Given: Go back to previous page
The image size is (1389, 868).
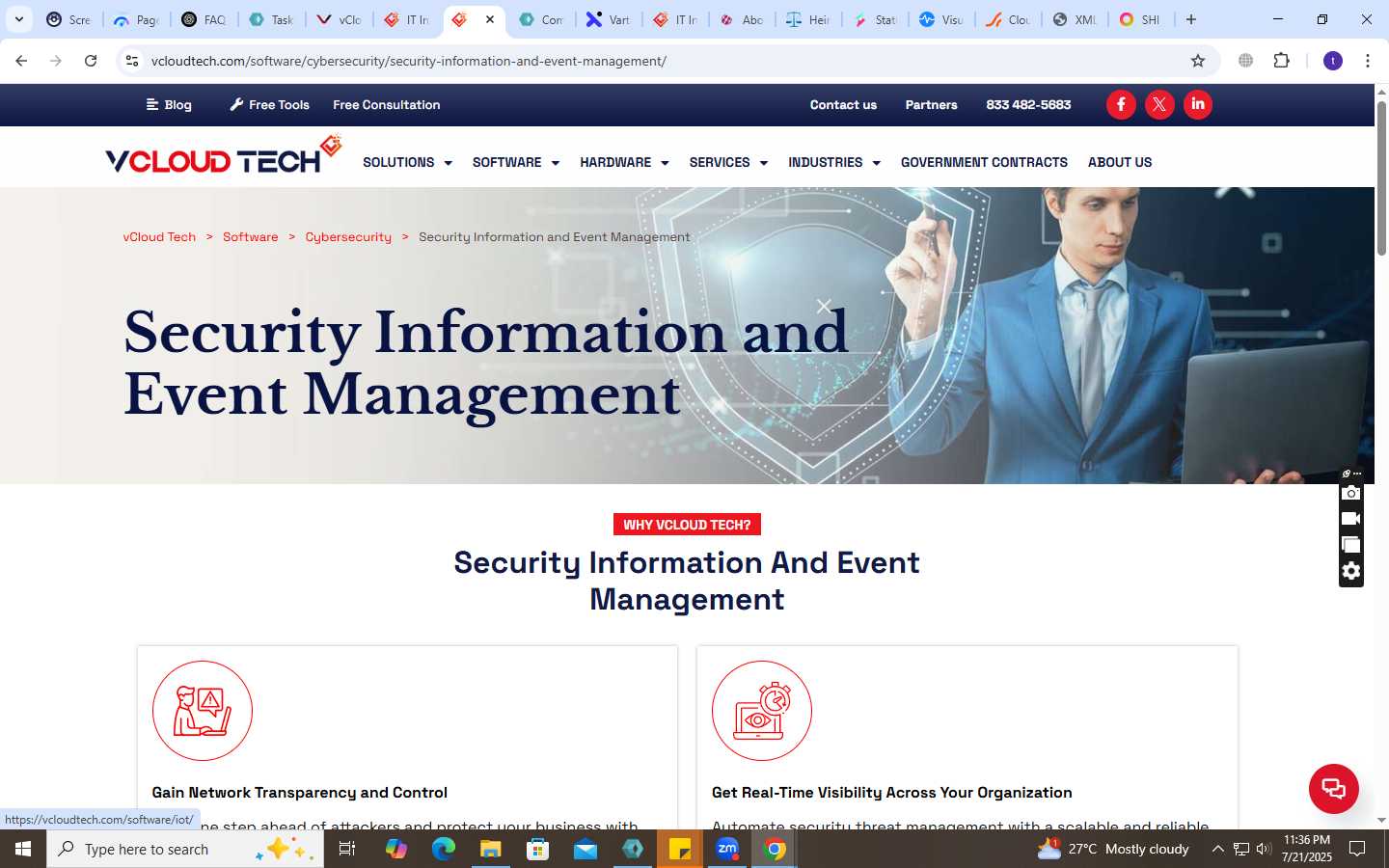Looking at the screenshot, I should pos(21,61).
